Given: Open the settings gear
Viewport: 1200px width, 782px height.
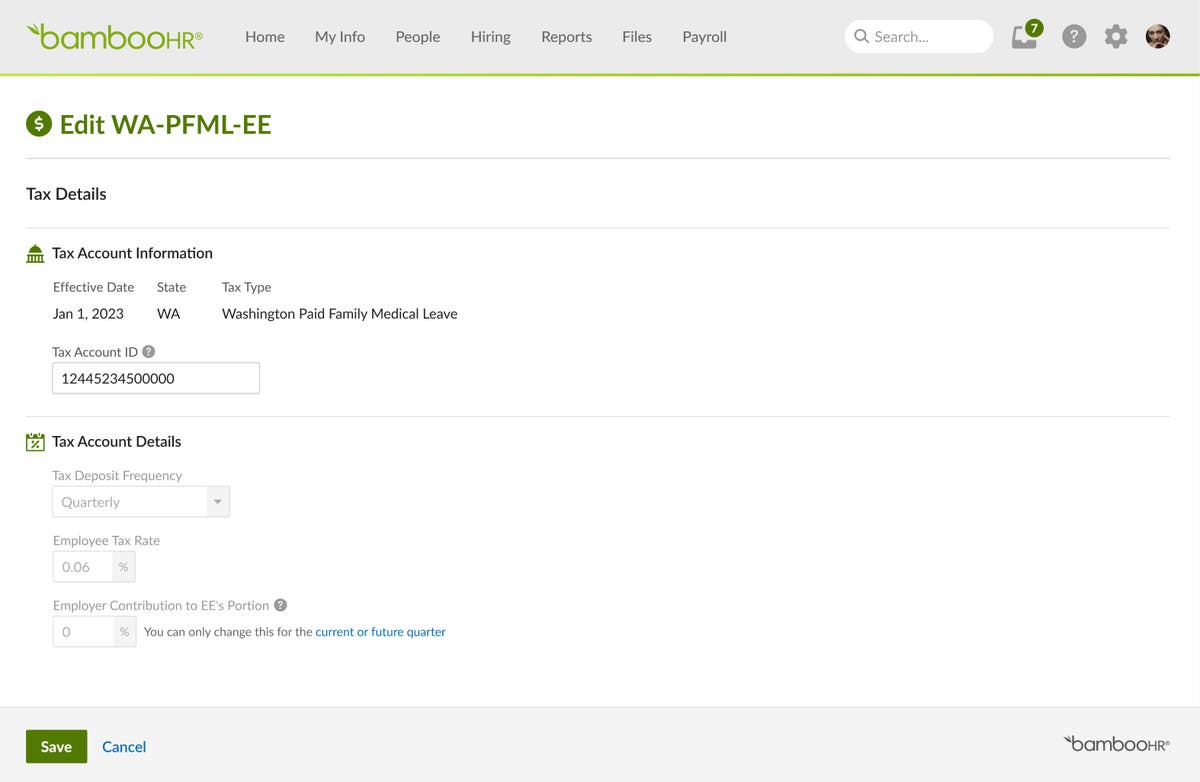Looking at the screenshot, I should tap(1115, 36).
